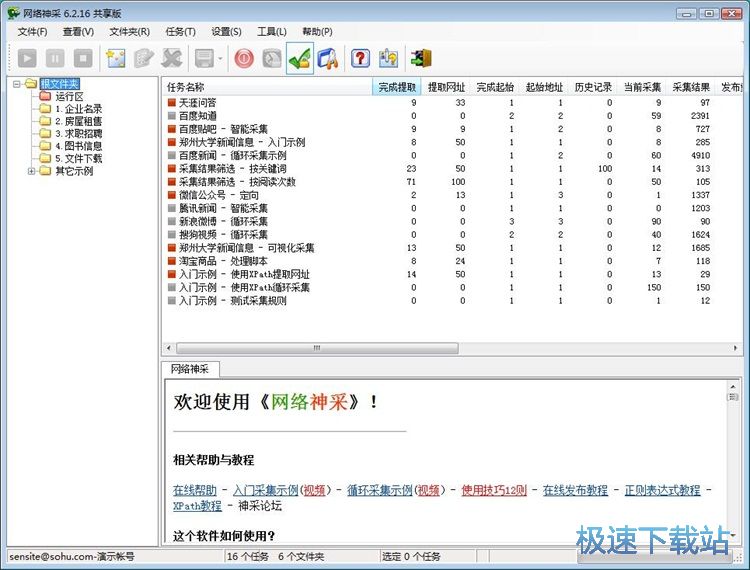Image resolution: width=750 pixels, height=570 pixels.
Task: Select the 3. 求职招聘 folder
Action: [78, 133]
